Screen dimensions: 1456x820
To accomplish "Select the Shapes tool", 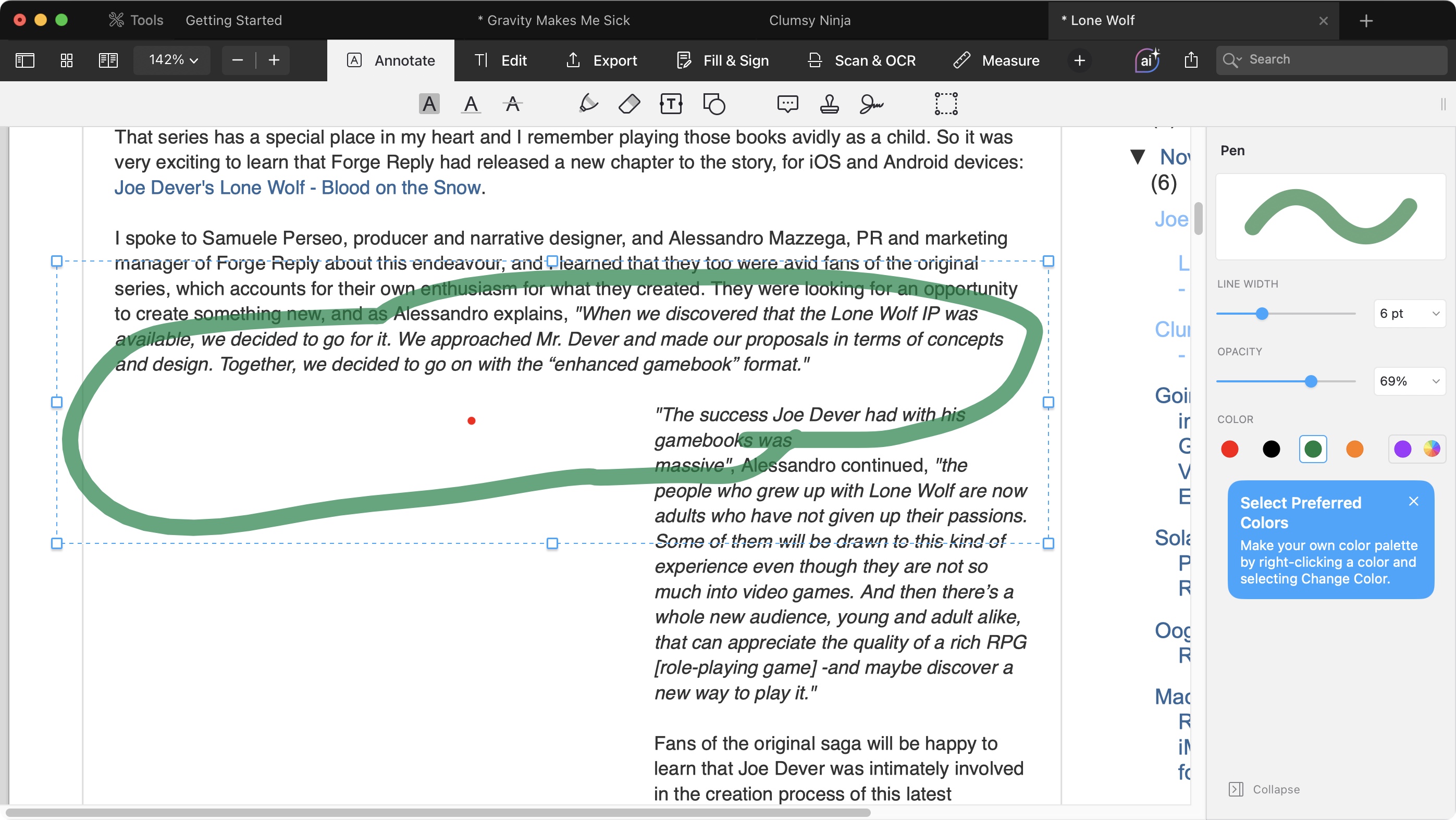I will coord(714,104).
